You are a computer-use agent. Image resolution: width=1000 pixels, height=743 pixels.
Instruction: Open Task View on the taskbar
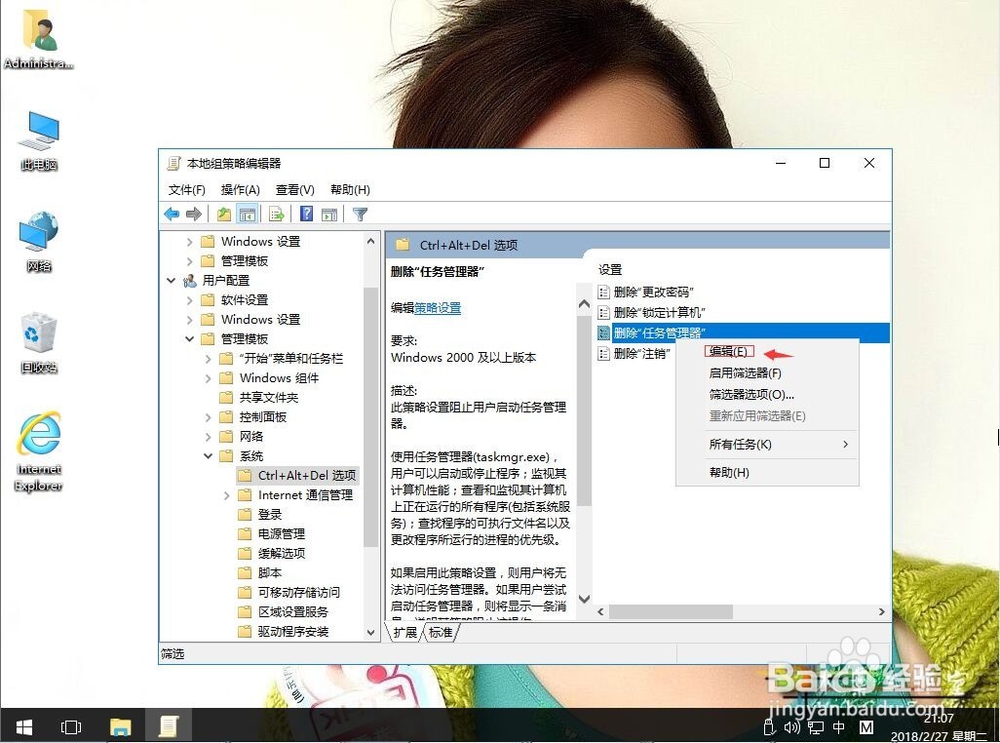[71, 726]
